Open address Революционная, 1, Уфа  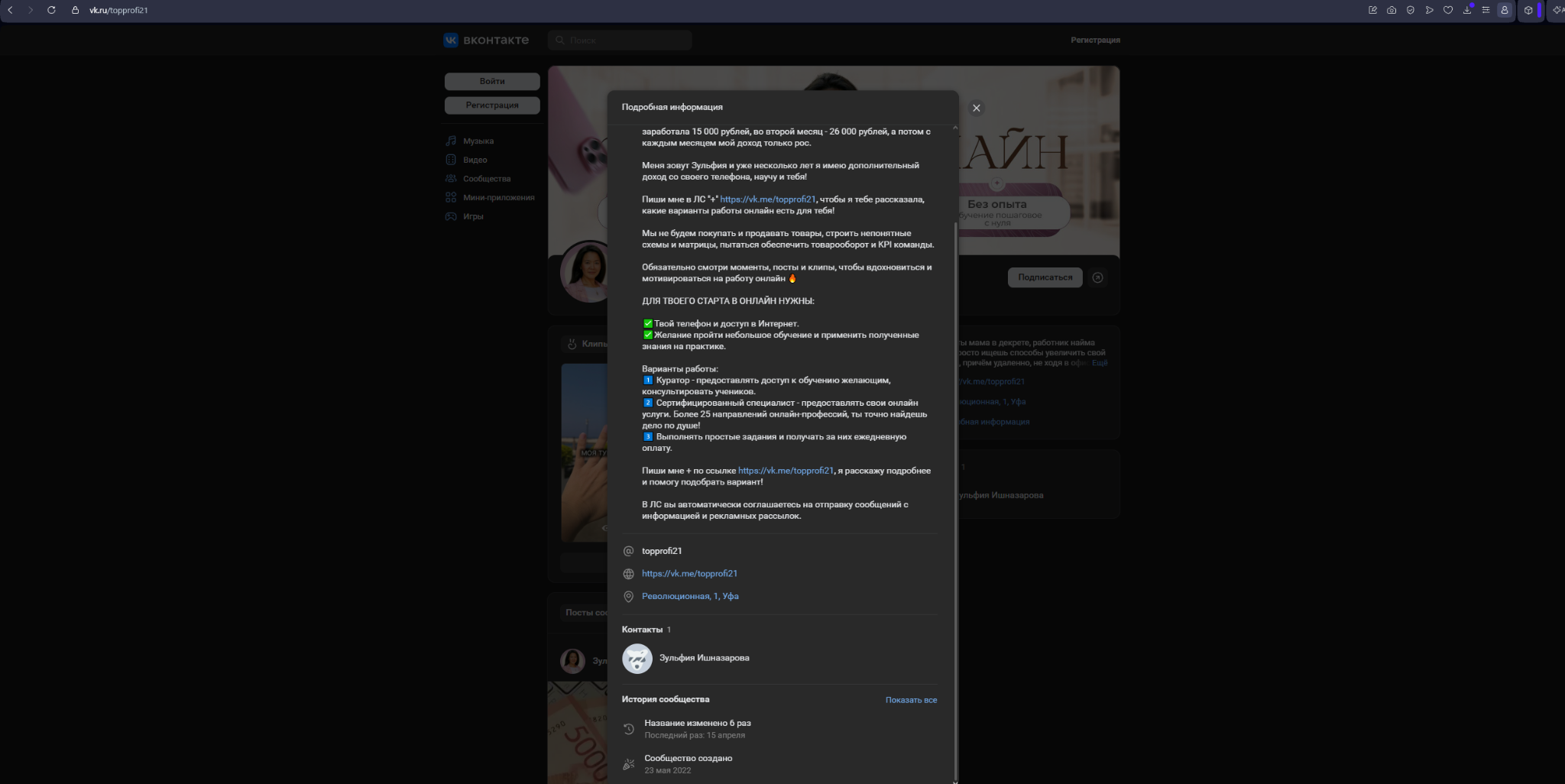pyautogui.click(x=690, y=596)
